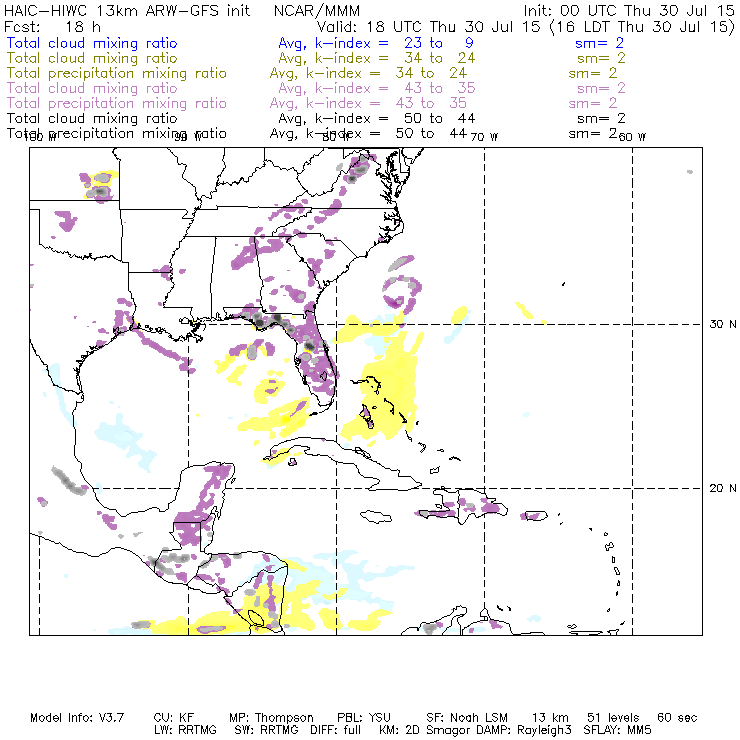Click the 'Fcst: 18 h' forecast label

pyautogui.click(x=52, y=26)
